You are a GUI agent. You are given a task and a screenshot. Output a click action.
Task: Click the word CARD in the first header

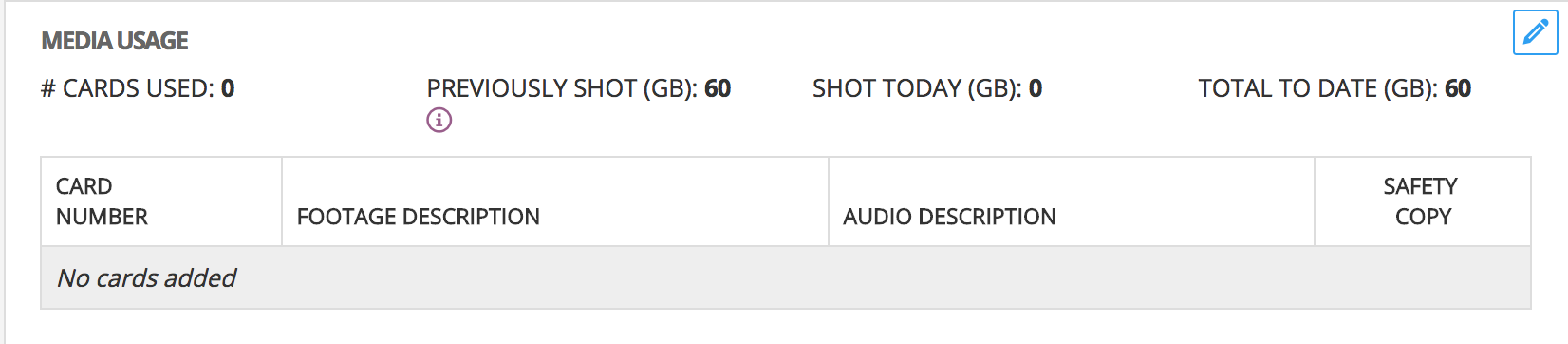point(84,186)
